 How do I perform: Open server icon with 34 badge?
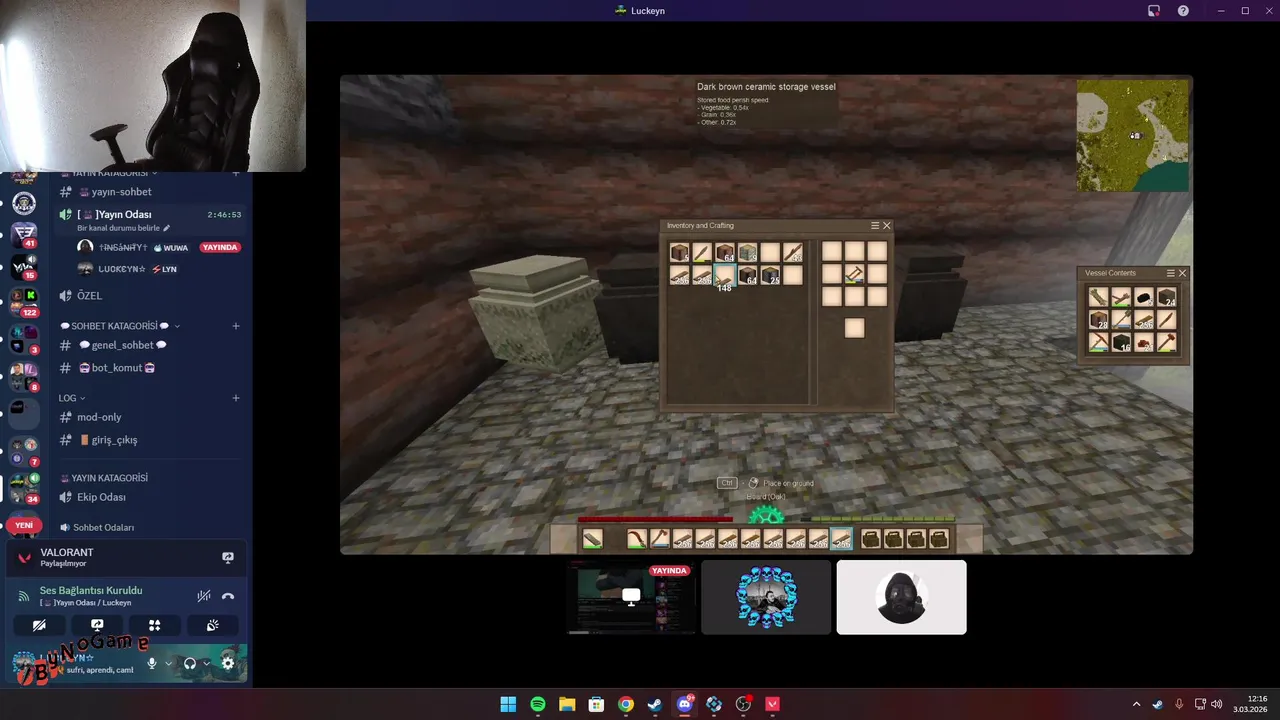(24, 486)
